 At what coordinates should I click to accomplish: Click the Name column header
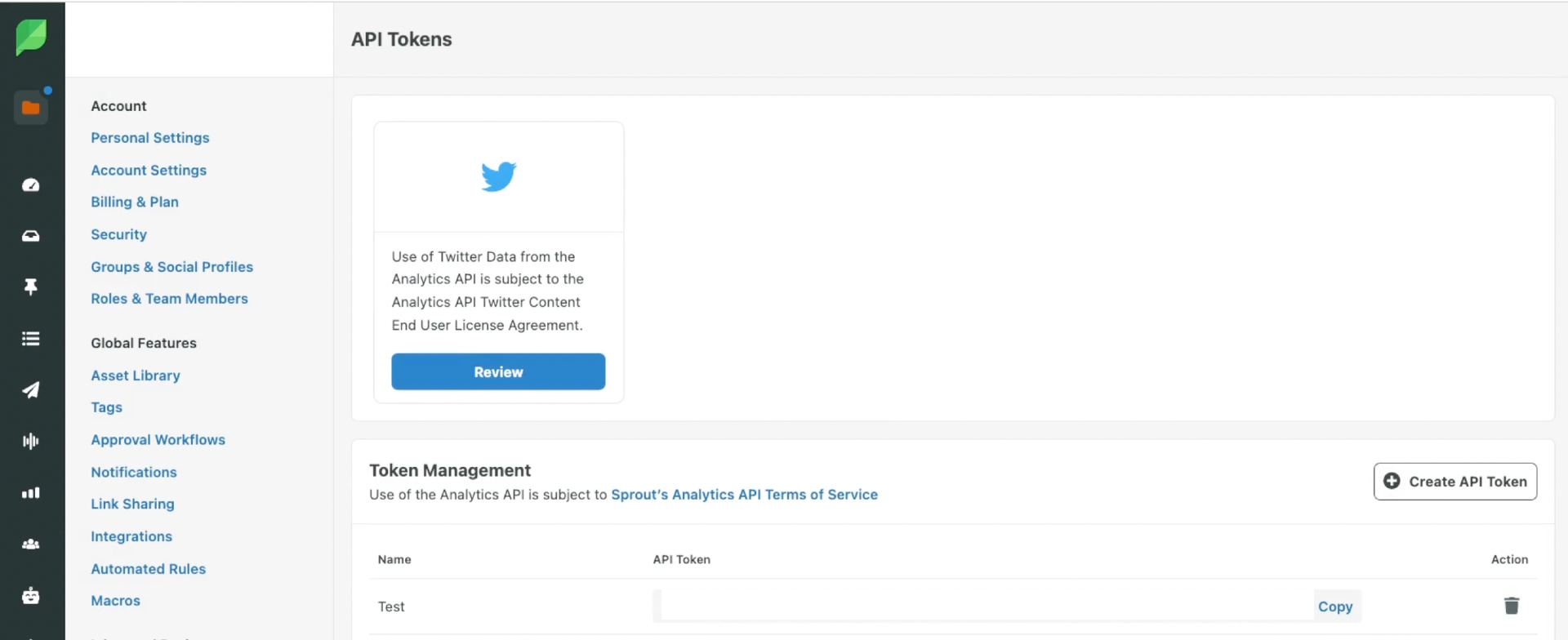pos(394,560)
